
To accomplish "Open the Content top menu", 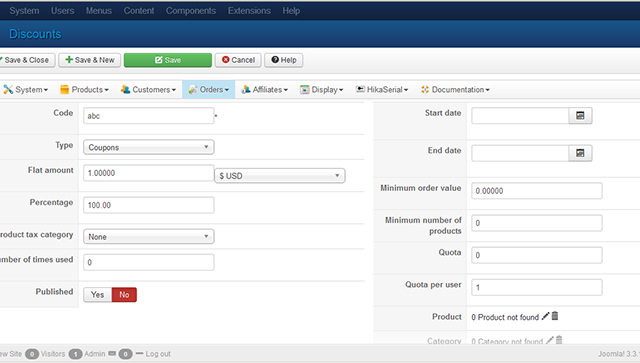I will point(139,11).
